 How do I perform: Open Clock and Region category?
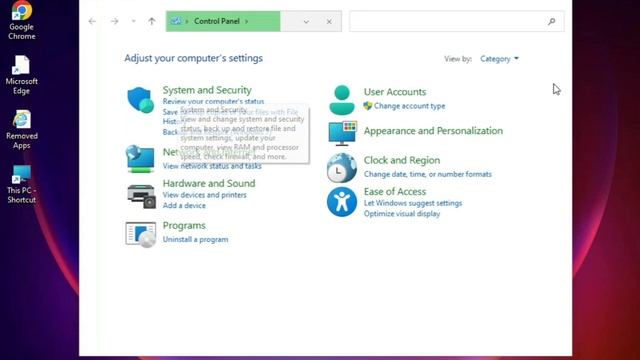point(402,160)
